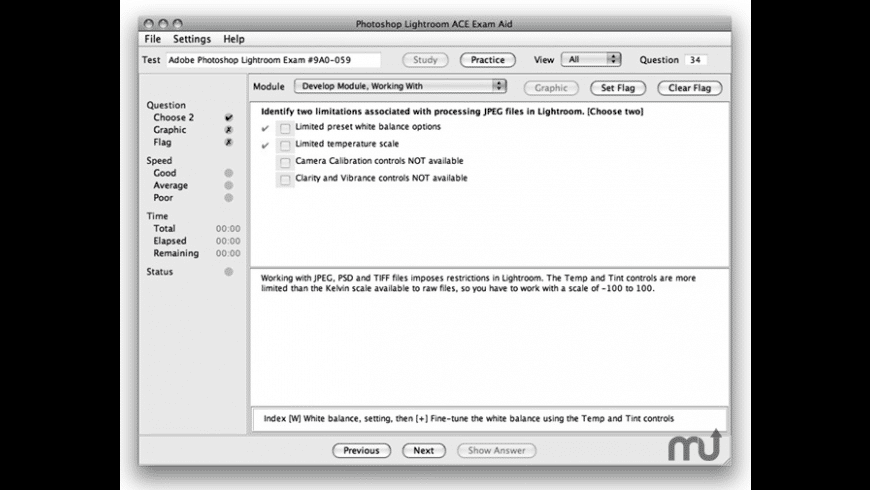
Task: Click the checkmark beside Limited temperature scale
Action: pyautogui.click(x=265, y=145)
